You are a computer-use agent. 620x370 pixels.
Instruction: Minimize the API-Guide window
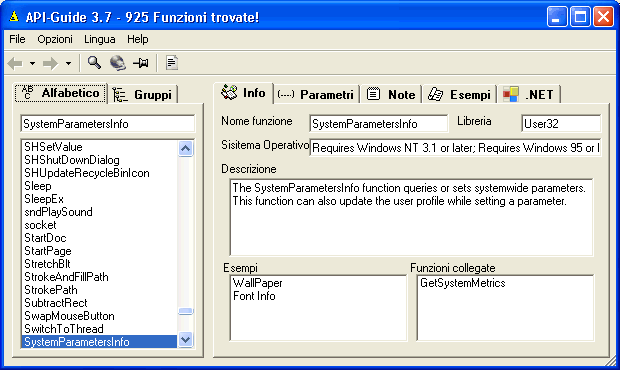point(557,17)
